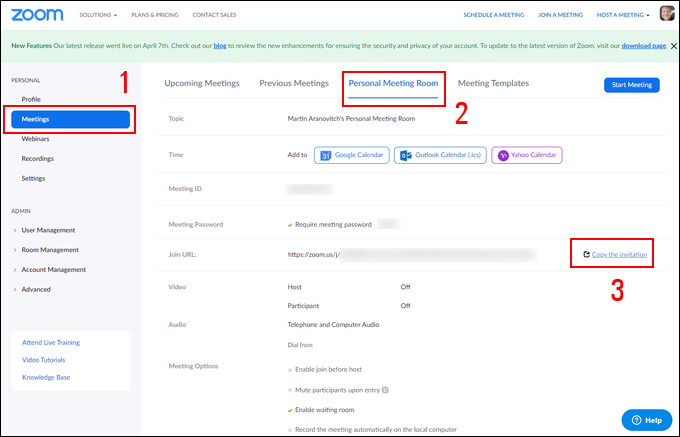The width and height of the screenshot is (680, 437).
Task: Add meeting to Google Calendar
Action: coord(352,155)
